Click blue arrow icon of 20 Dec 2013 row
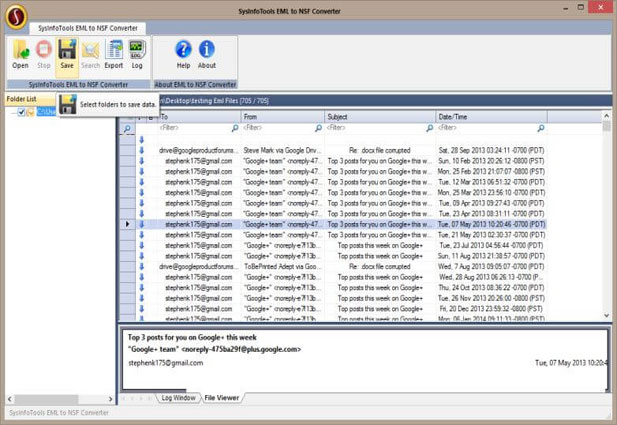The width and height of the screenshot is (617, 425). (x=142, y=309)
